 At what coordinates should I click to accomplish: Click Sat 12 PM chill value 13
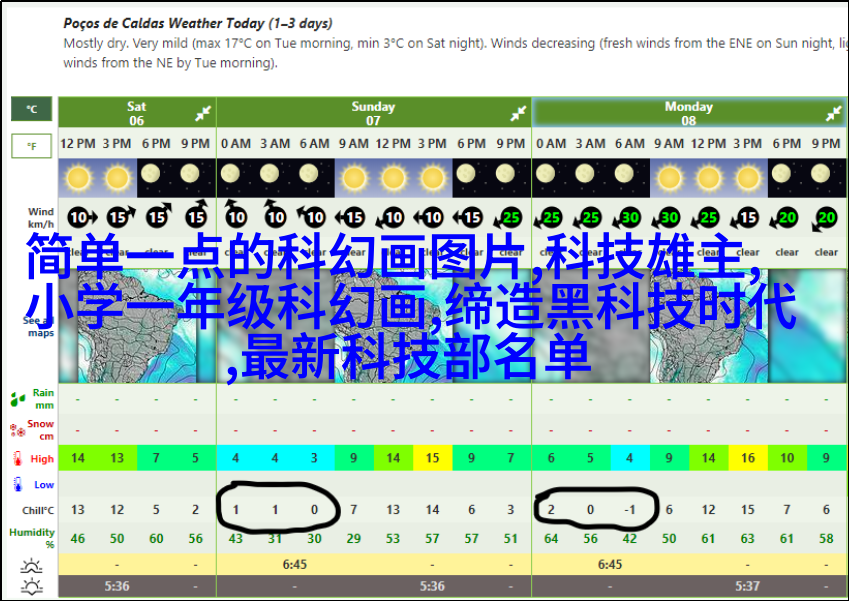[78, 510]
